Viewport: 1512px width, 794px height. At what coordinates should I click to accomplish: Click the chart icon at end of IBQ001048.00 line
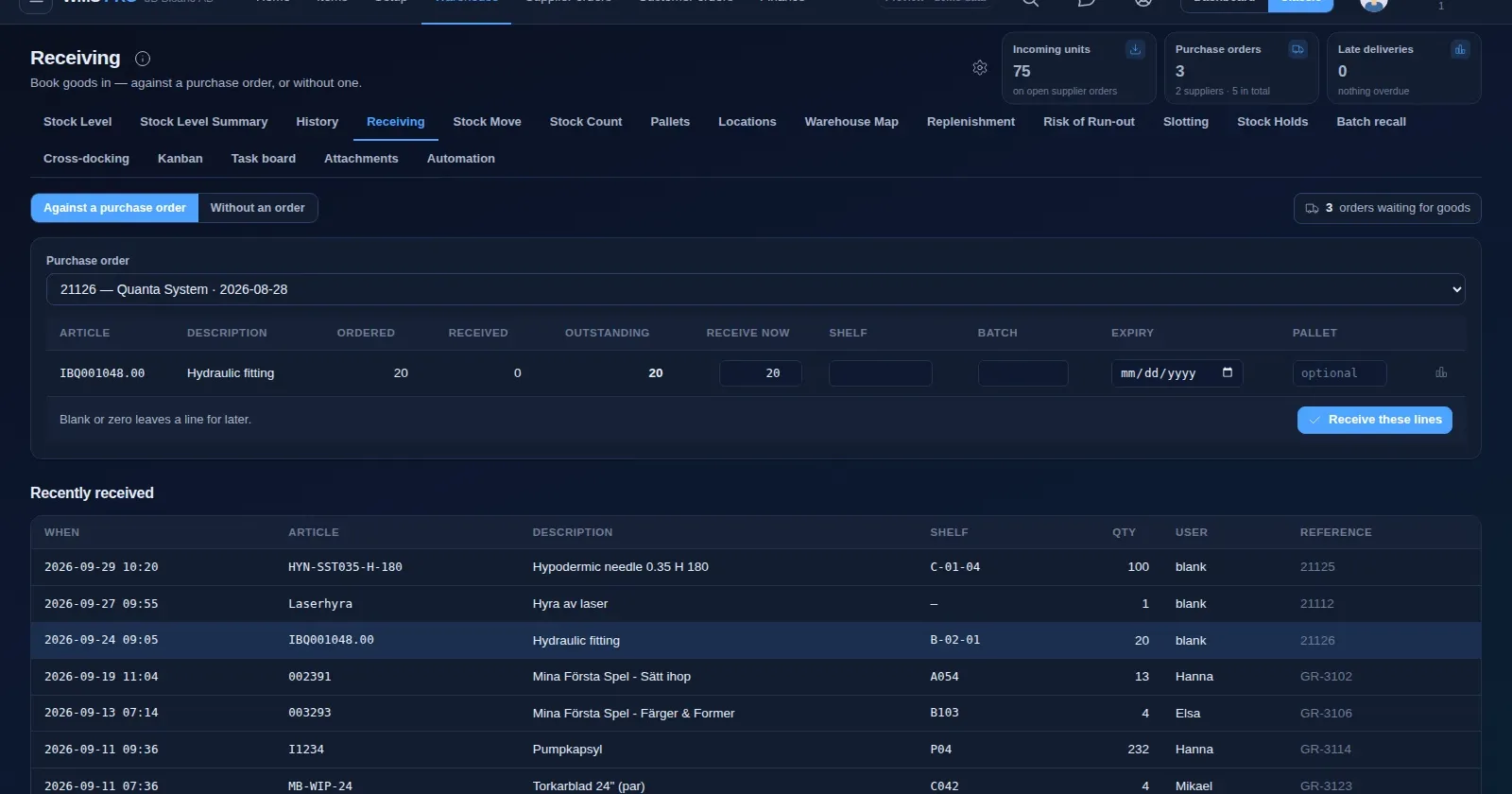[1441, 372]
